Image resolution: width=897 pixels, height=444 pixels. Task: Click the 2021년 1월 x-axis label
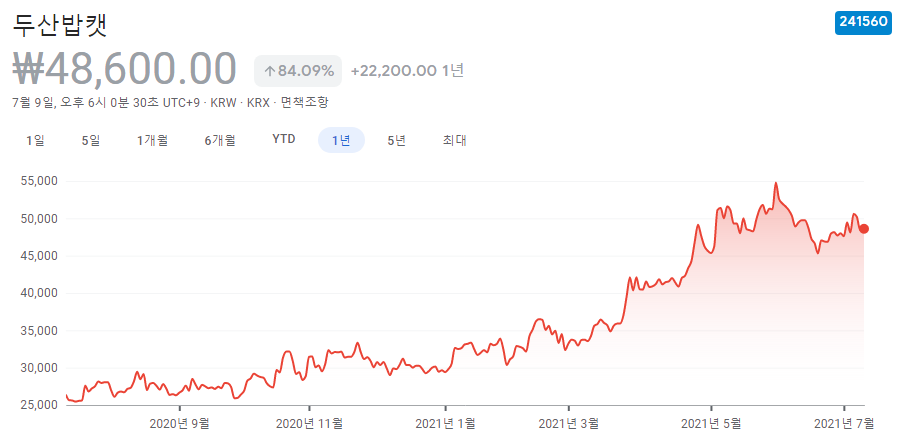(x=445, y=424)
